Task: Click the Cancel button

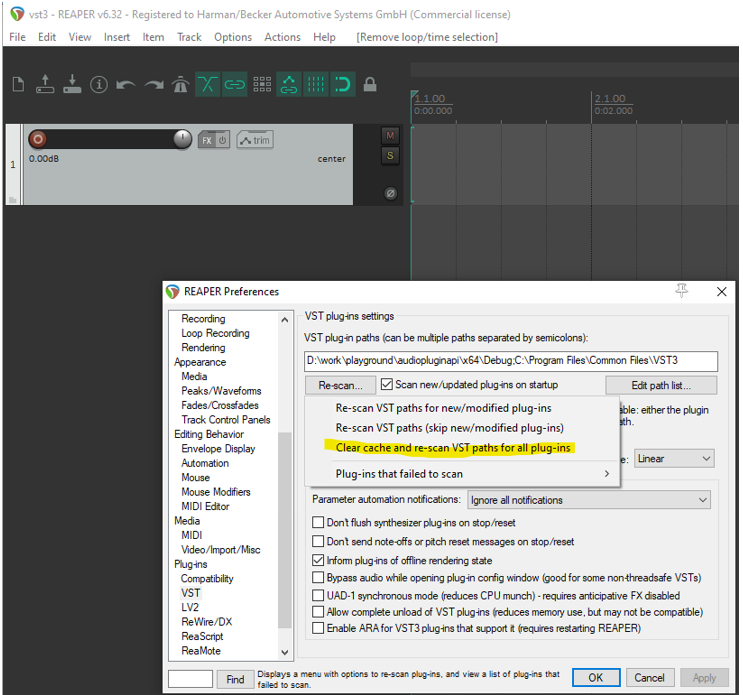Action: 649,677
